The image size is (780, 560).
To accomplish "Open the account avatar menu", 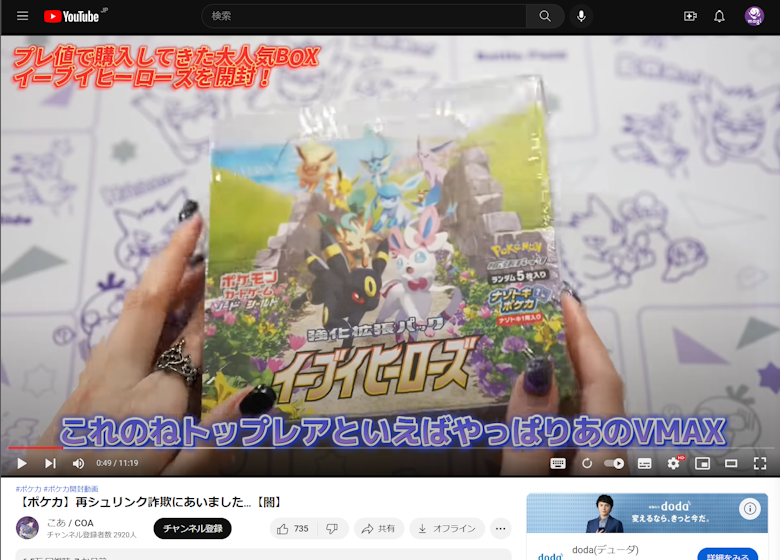I will point(754,16).
